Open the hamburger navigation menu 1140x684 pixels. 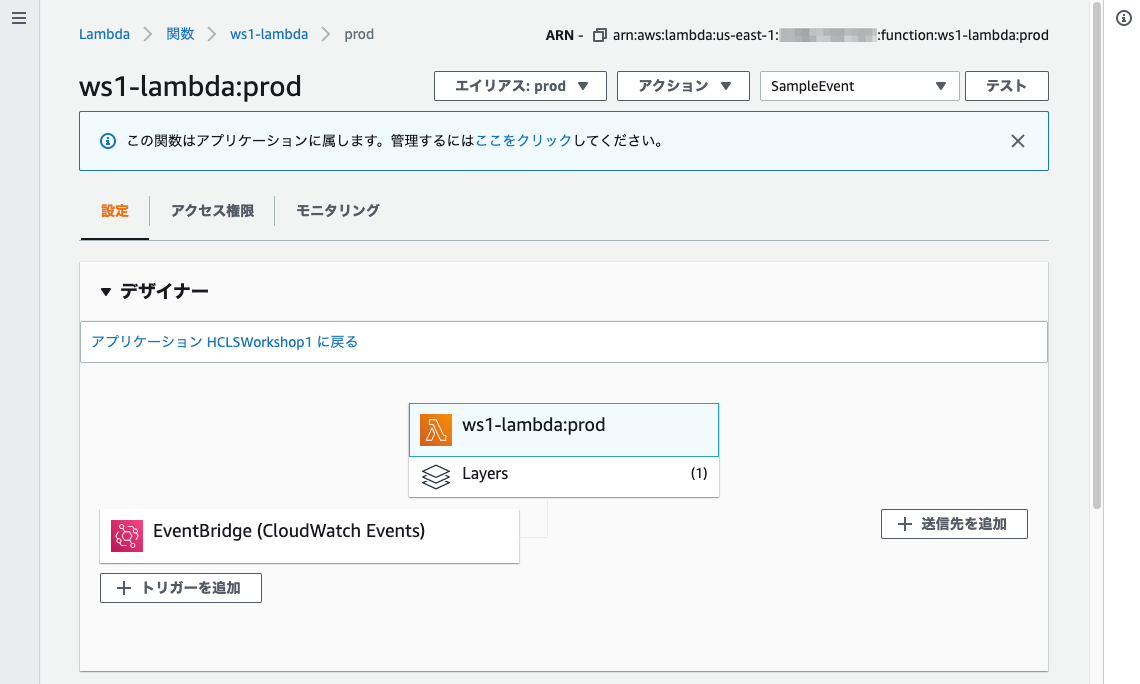pos(19,18)
